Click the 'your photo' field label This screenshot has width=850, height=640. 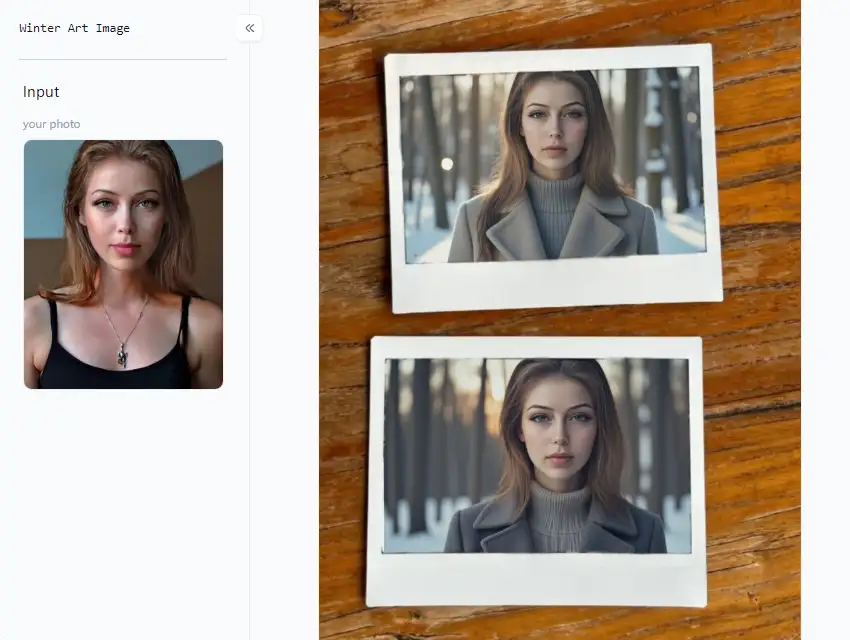[51, 124]
